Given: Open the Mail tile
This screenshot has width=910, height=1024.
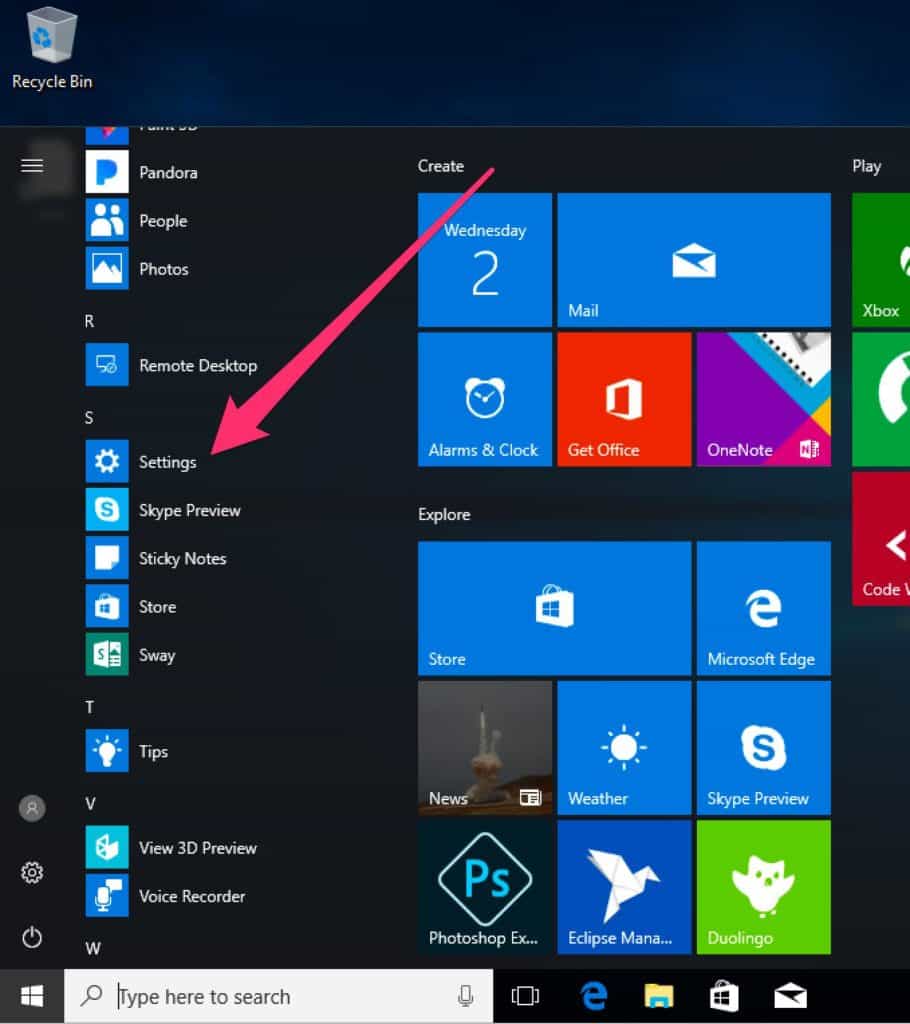Looking at the screenshot, I should pos(694,259).
